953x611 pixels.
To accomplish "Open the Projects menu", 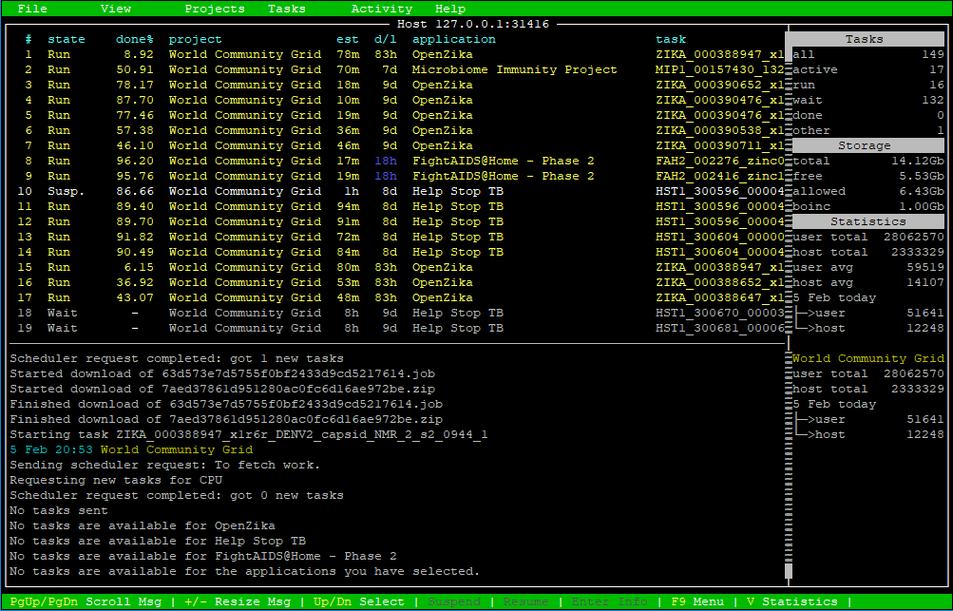I will pyautogui.click(x=214, y=8).
